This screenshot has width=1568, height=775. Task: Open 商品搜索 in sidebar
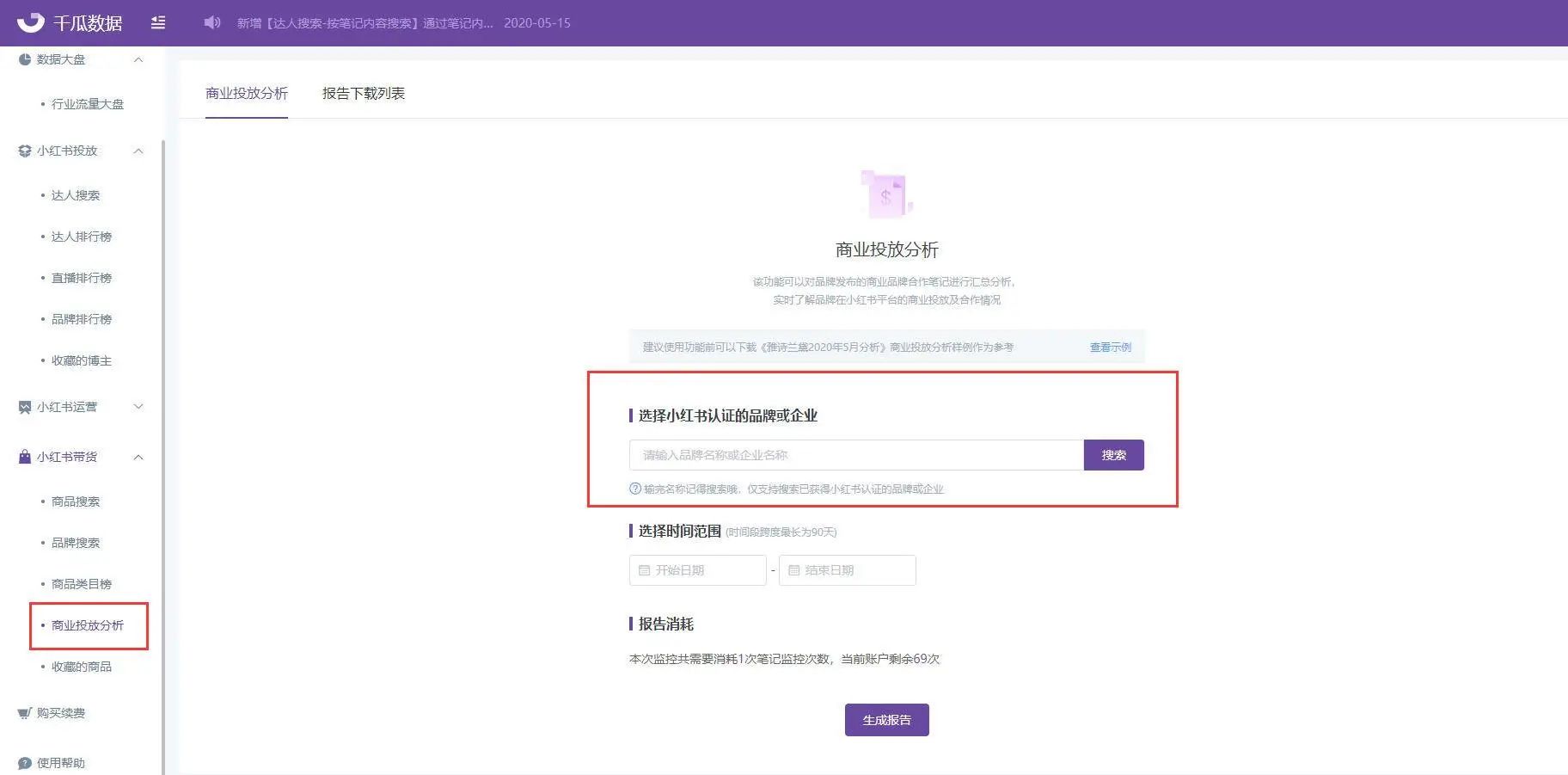(76, 501)
